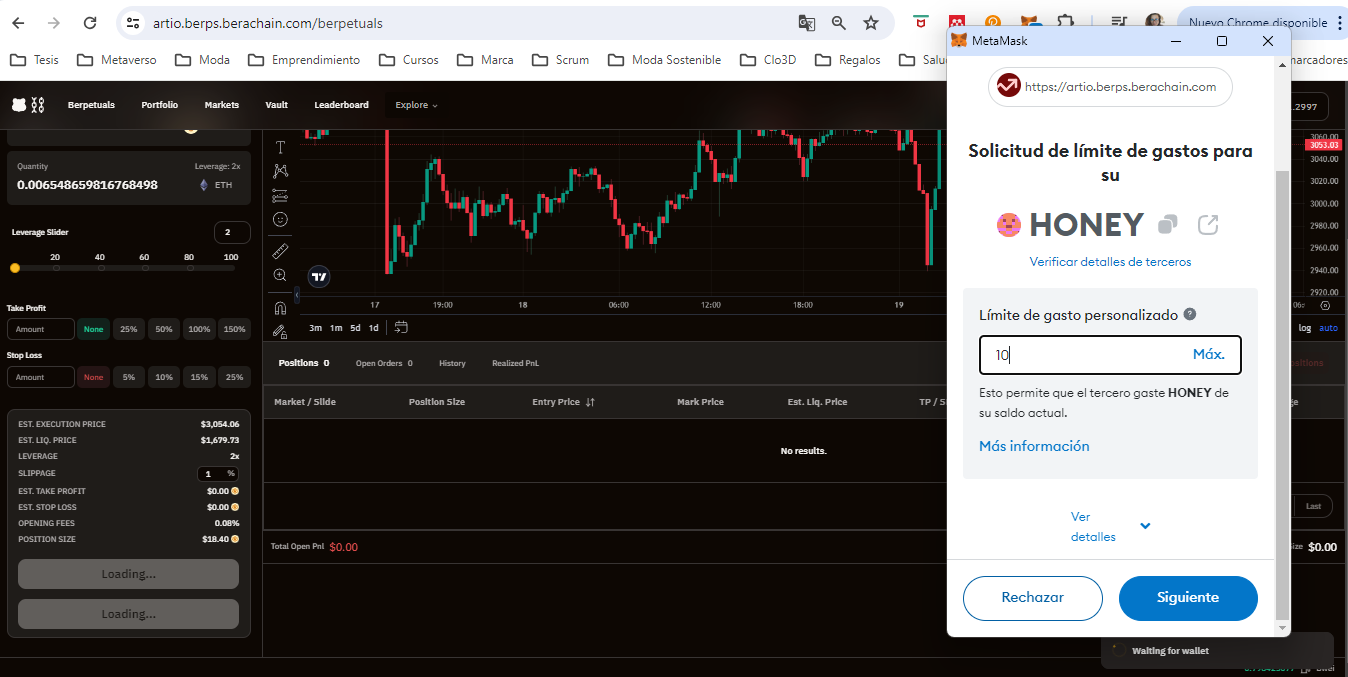Set Stop Loss to 10%
Image resolution: width=1348 pixels, height=677 pixels.
coord(164,377)
